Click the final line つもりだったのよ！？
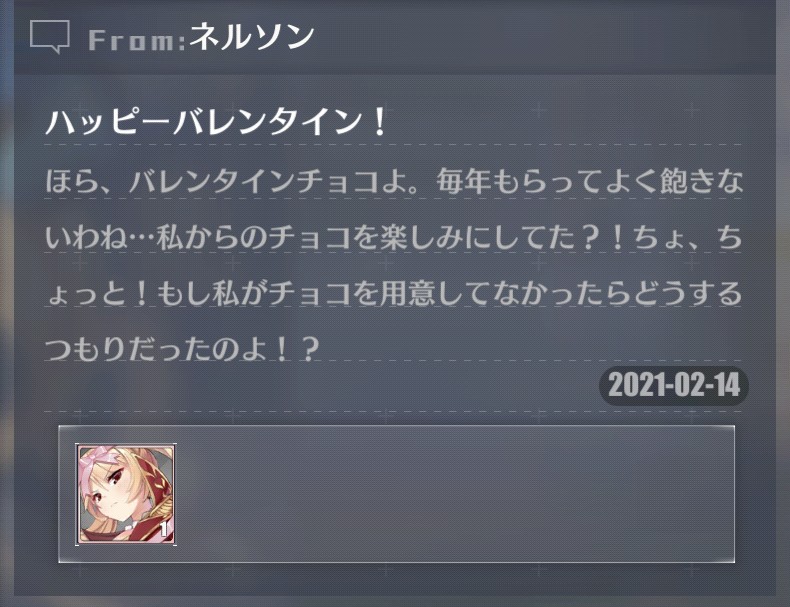Image resolution: width=790 pixels, height=607 pixels. [x=183, y=349]
